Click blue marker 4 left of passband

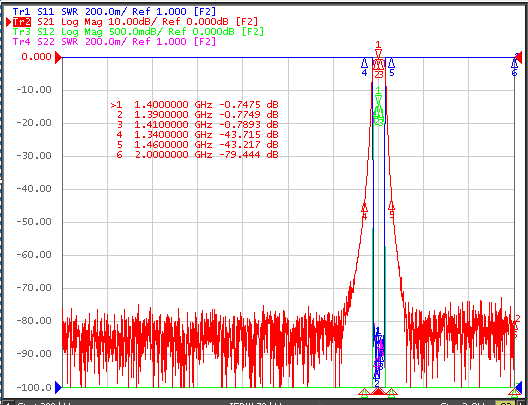pyautogui.click(x=364, y=67)
